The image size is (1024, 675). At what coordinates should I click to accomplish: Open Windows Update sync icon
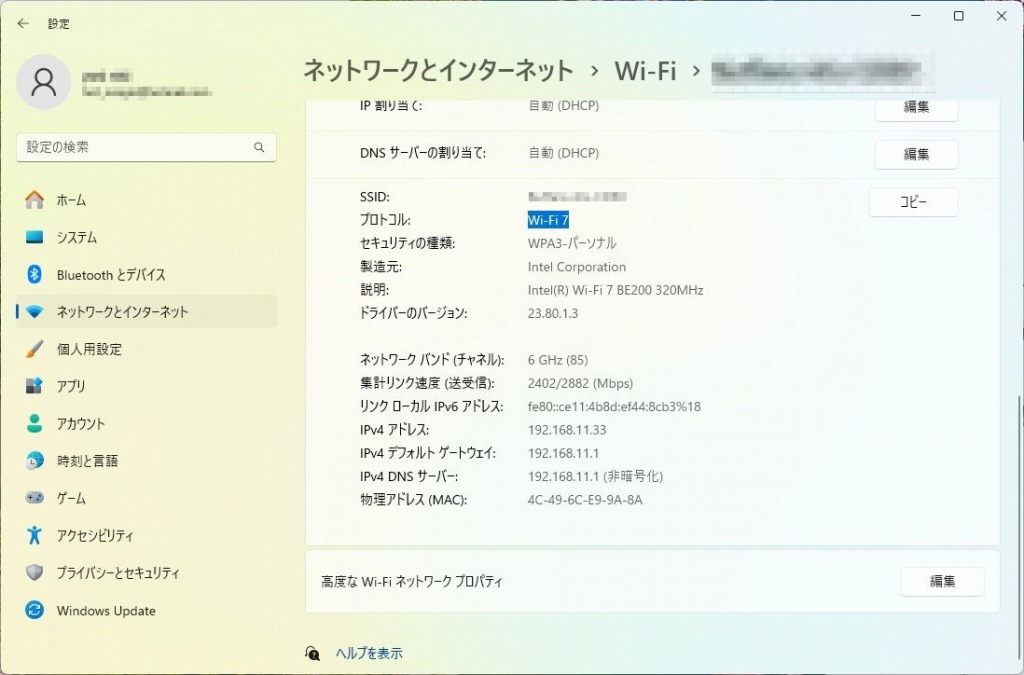[35, 610]
